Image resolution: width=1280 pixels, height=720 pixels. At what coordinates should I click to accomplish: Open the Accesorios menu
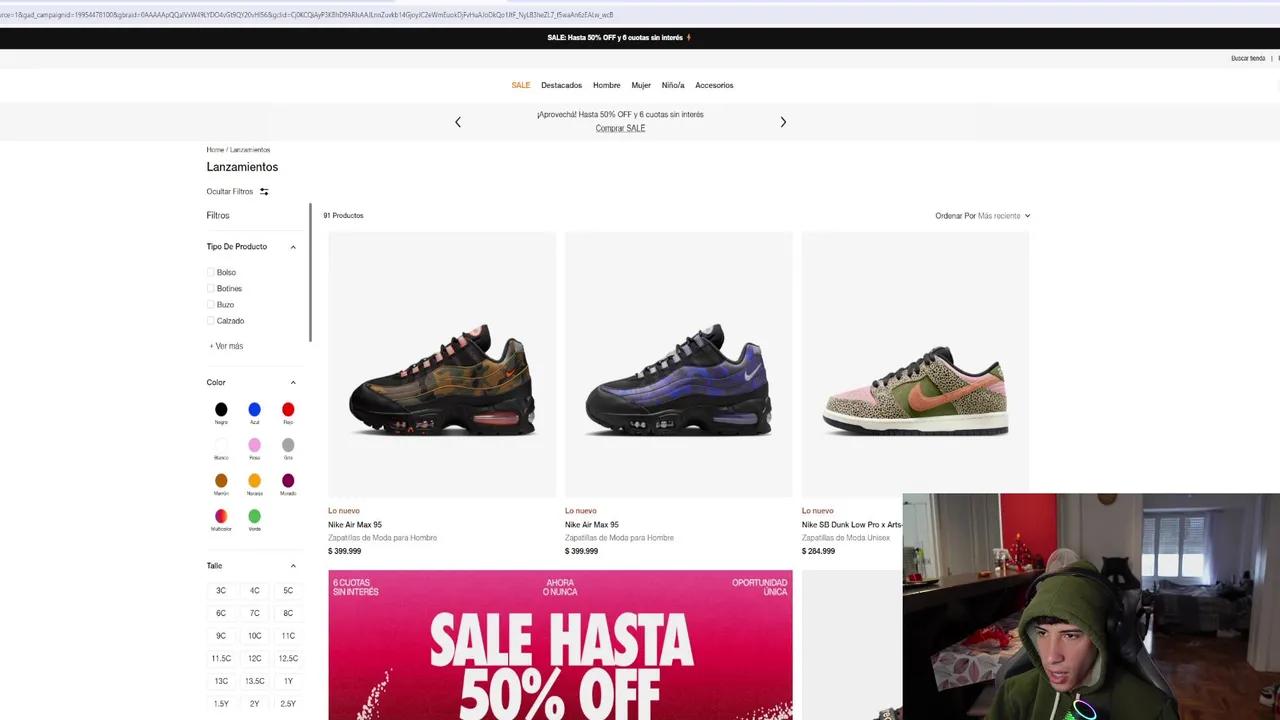click(714, 85)
